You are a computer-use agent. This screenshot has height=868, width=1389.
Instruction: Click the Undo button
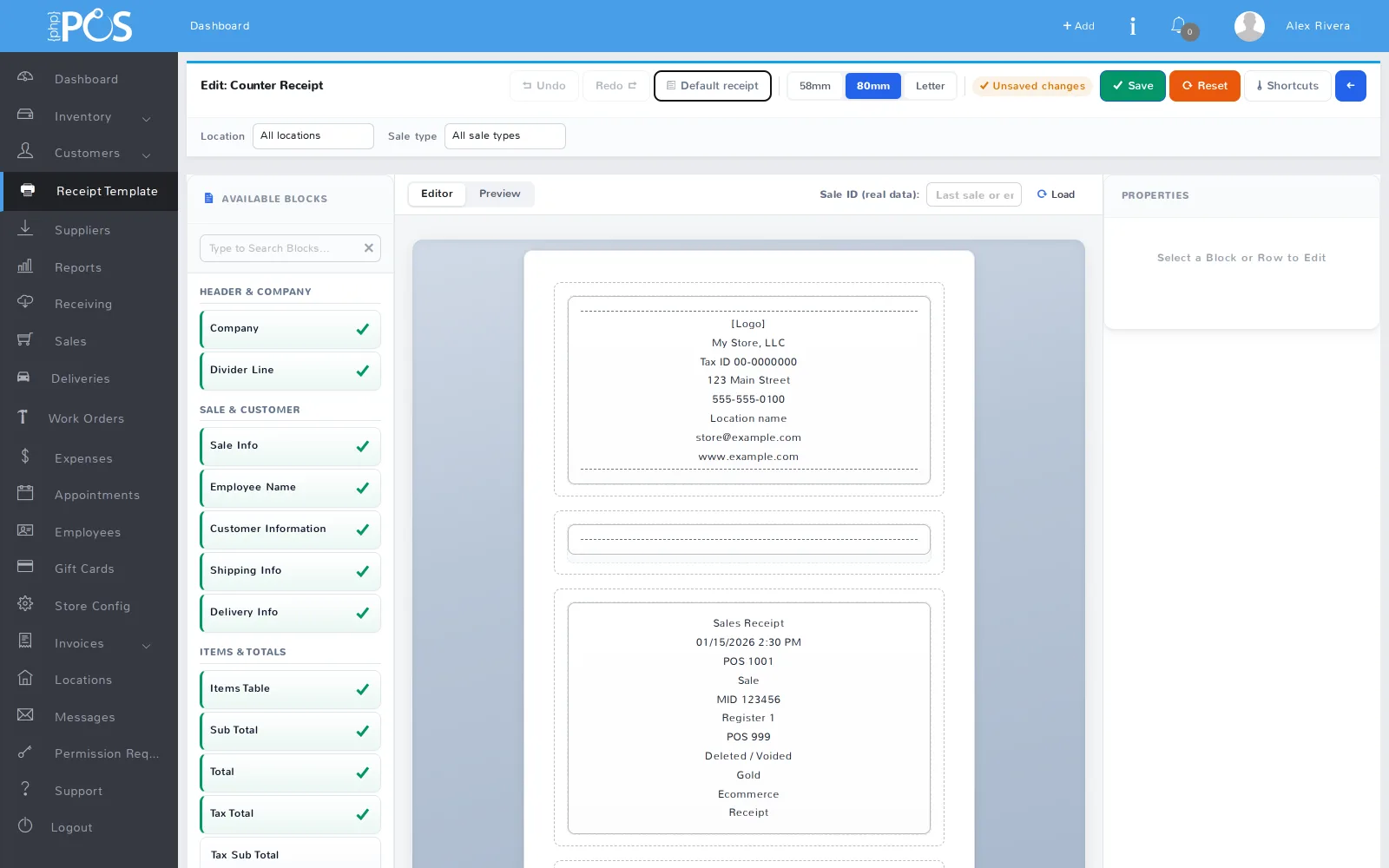coord(544,86)
